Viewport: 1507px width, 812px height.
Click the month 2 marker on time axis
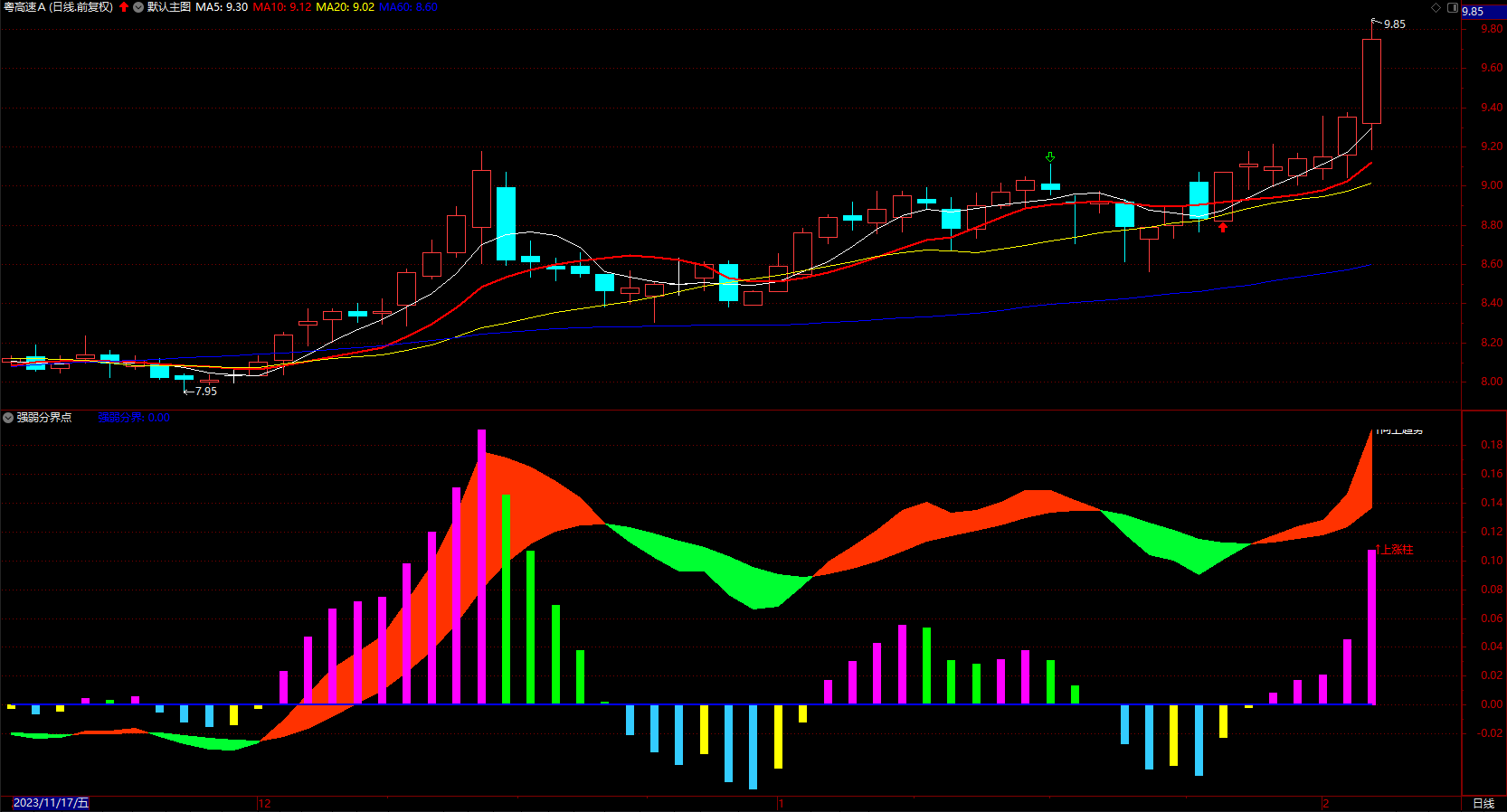(1326, 803)
